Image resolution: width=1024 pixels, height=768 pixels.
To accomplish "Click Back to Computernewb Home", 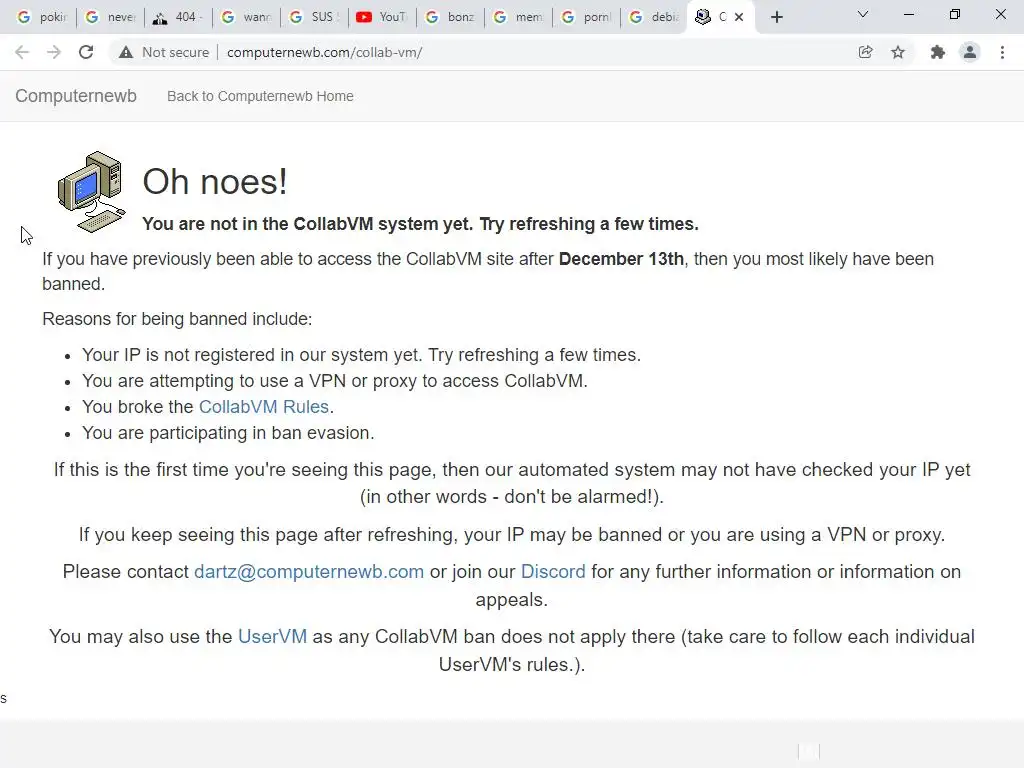I will pos(260,96).
